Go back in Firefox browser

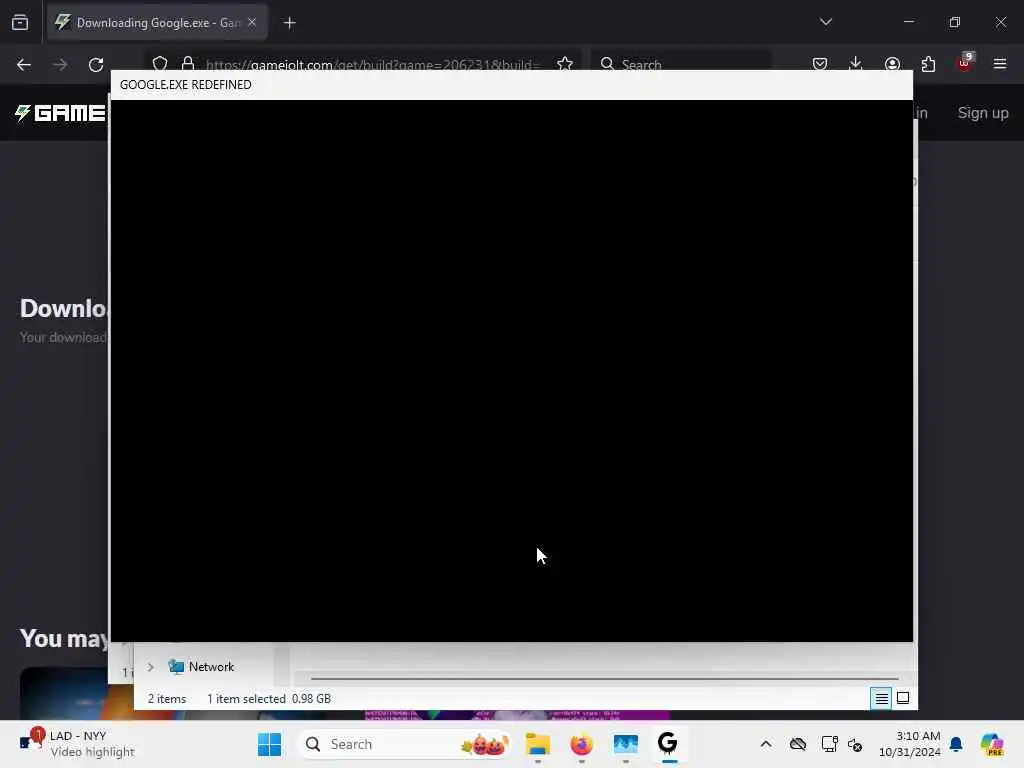click(24, 65)
